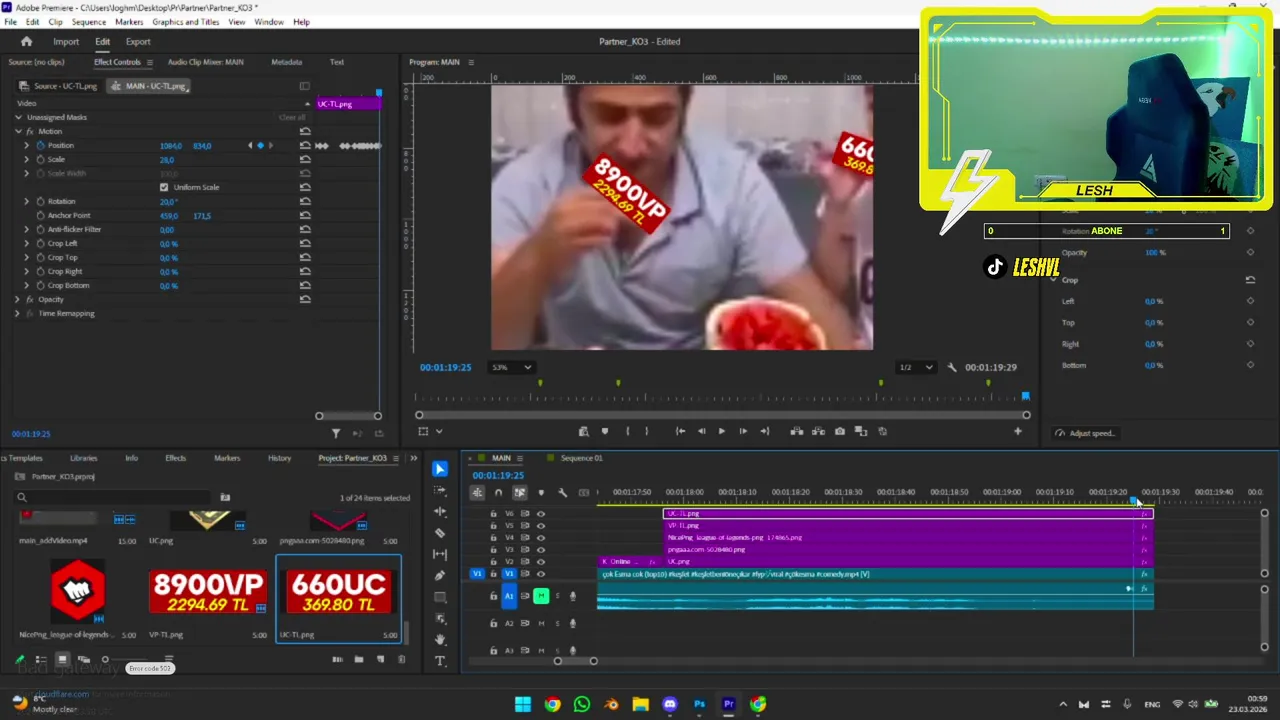This screenshot has width=1280, height=720.
Task: Select the Razor tool
Action: tap(440, 533)
